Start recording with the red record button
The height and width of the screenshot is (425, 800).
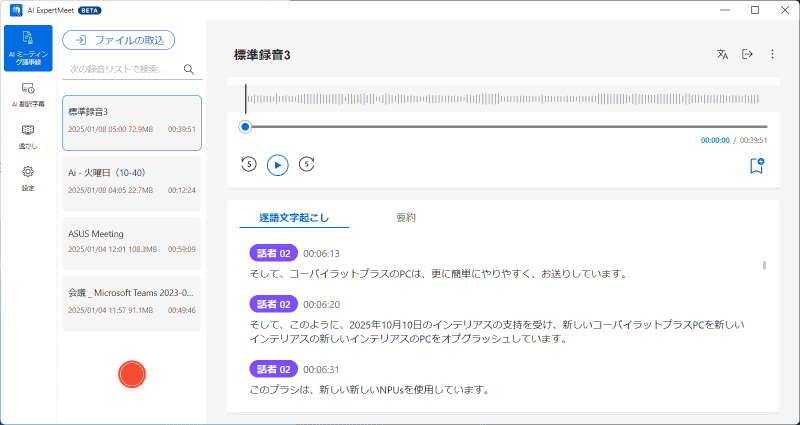pos(132,374)
